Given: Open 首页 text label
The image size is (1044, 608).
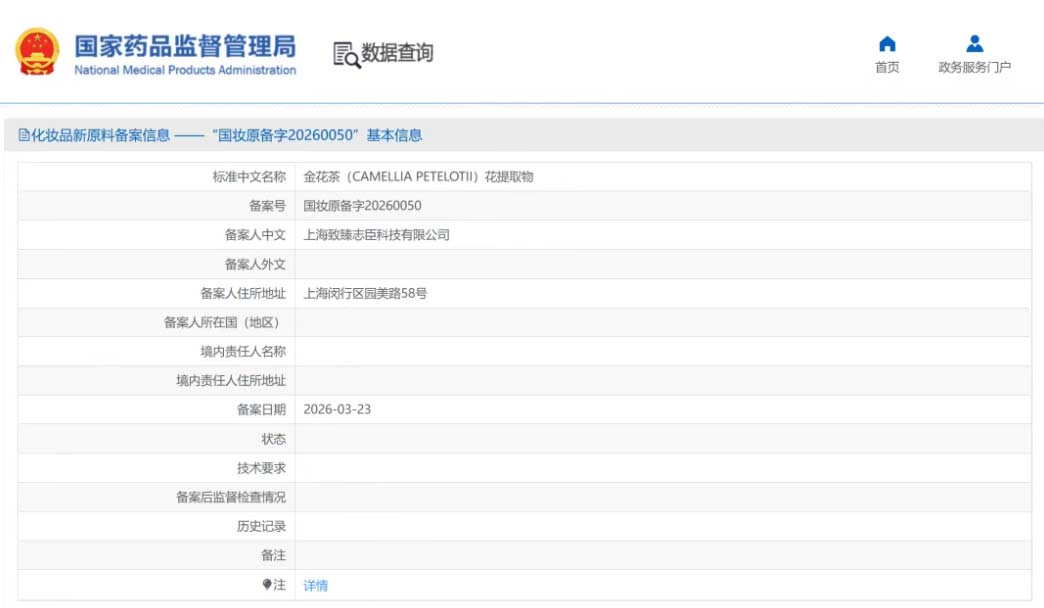Looking at the screenshot, I should pos(887,68).
